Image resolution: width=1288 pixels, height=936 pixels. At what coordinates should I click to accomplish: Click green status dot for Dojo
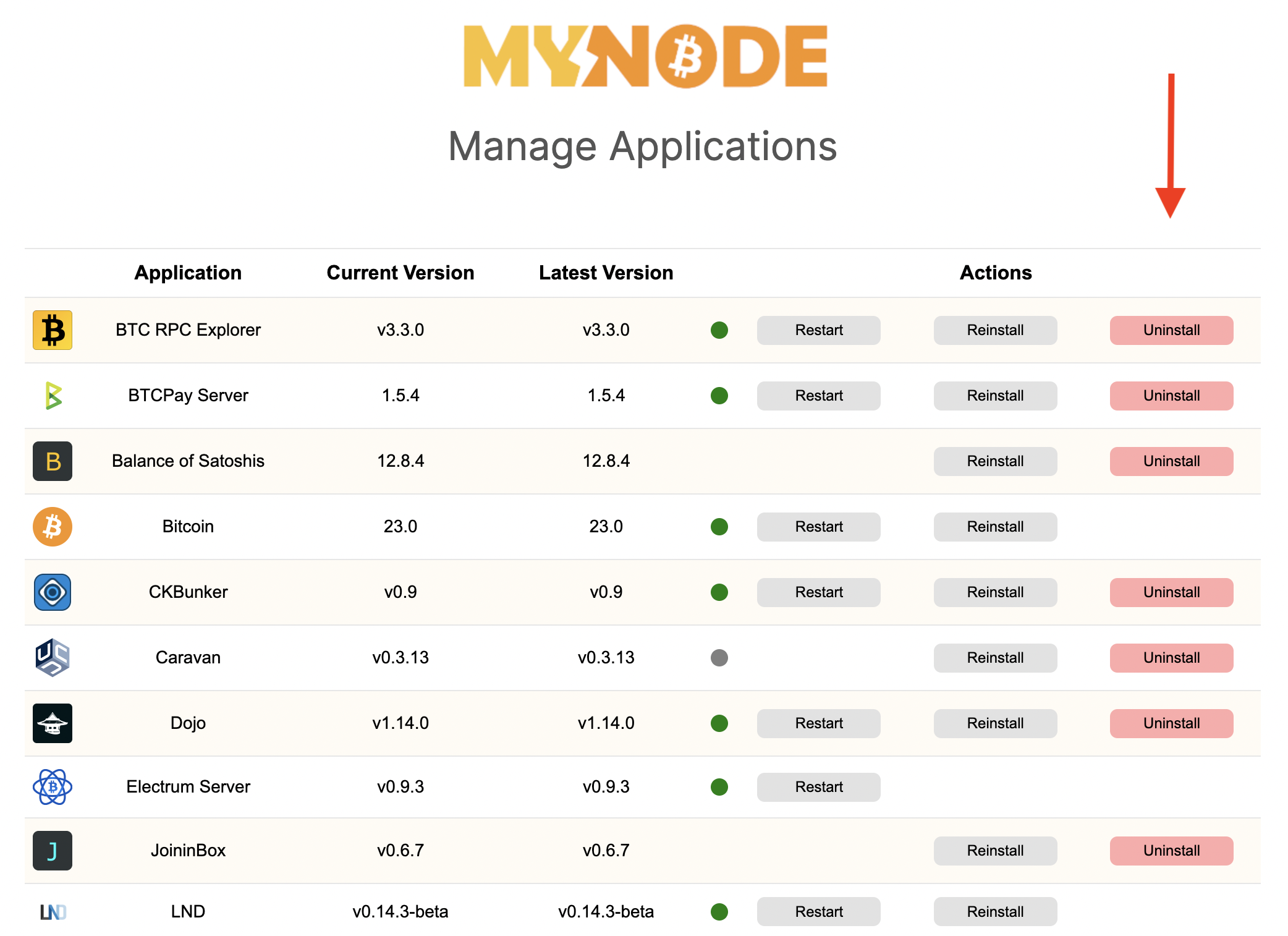719,723
